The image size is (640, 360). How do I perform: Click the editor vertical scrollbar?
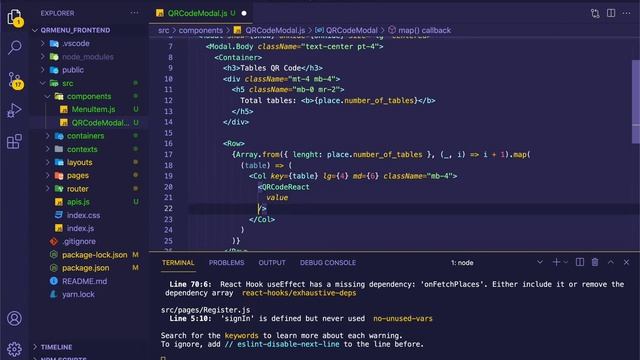(636, 102)
